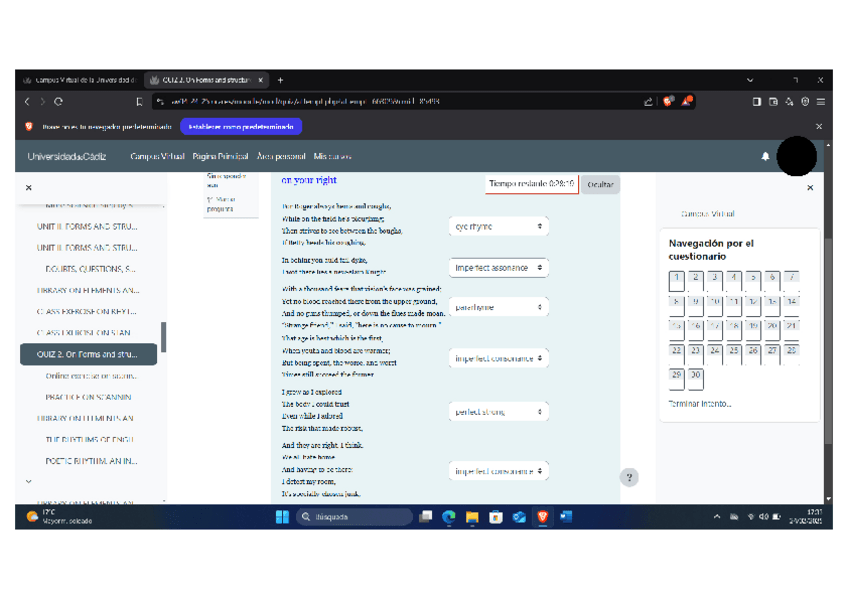Close the left course index sidebar

click(28, 187)
